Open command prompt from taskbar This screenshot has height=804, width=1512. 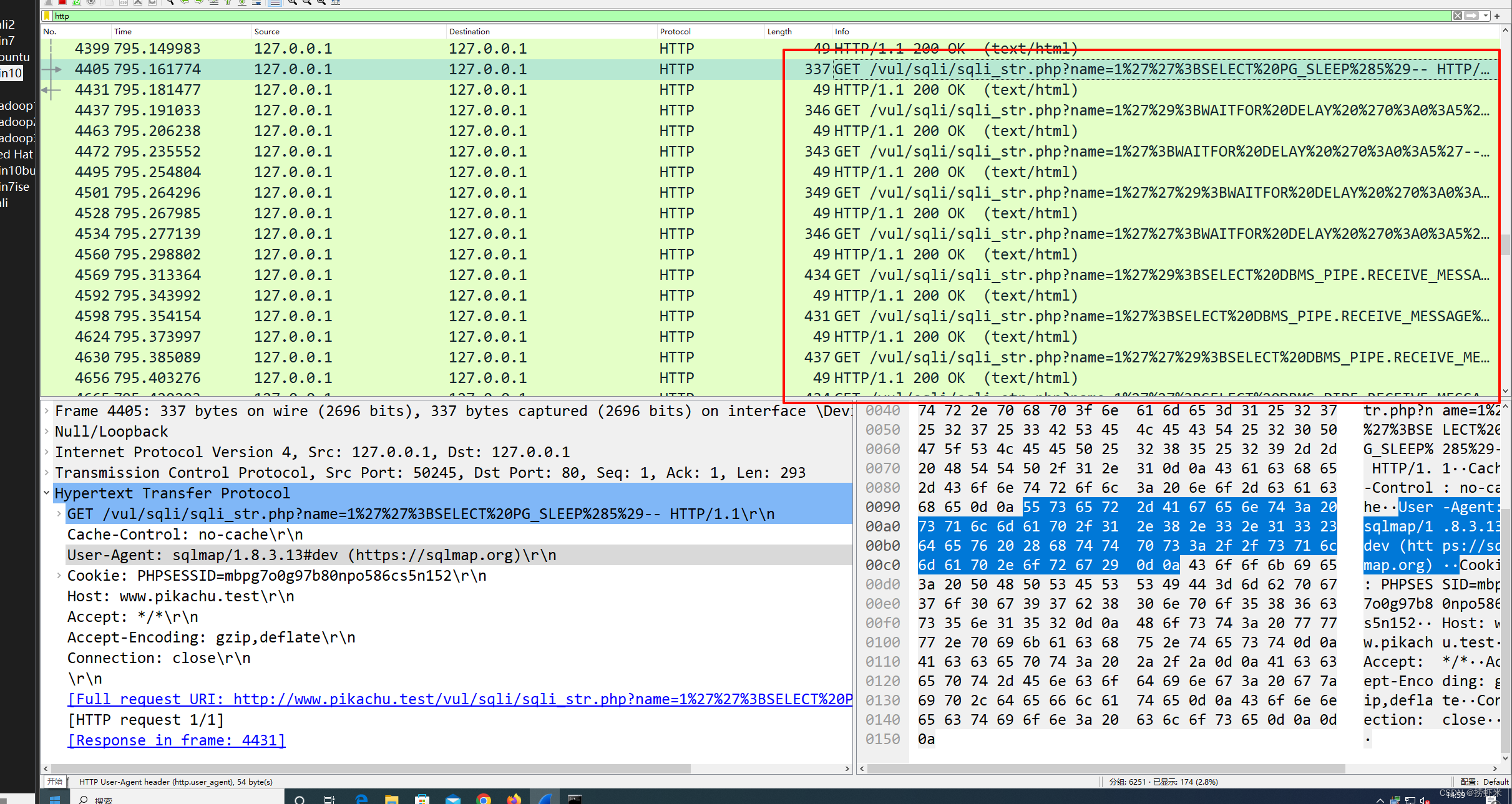point(575,798)
